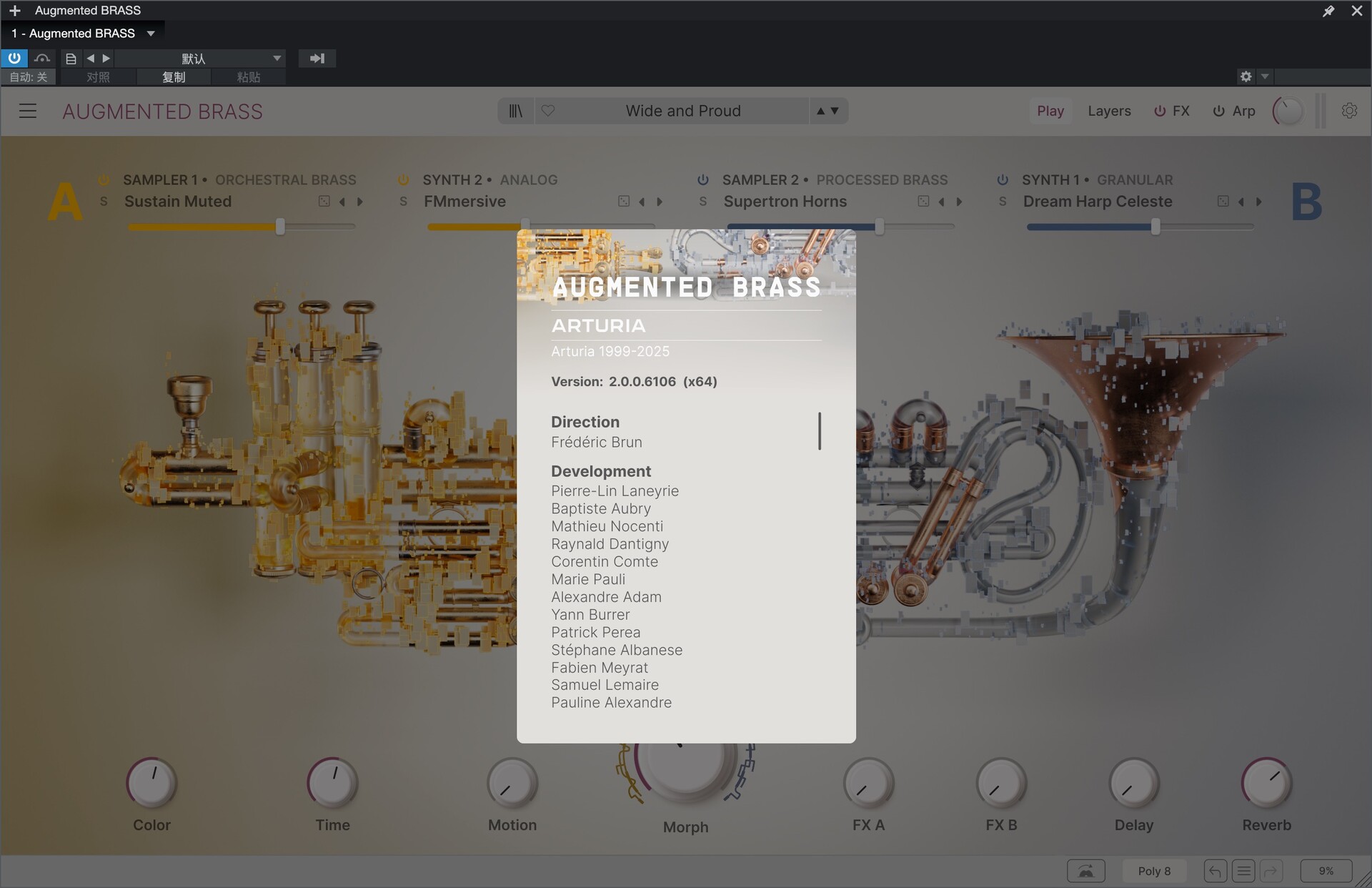Toggle the host plugin bypass power icon
Image resolution: width=1372 pixels, height=888 pixels.
[14, 59]
